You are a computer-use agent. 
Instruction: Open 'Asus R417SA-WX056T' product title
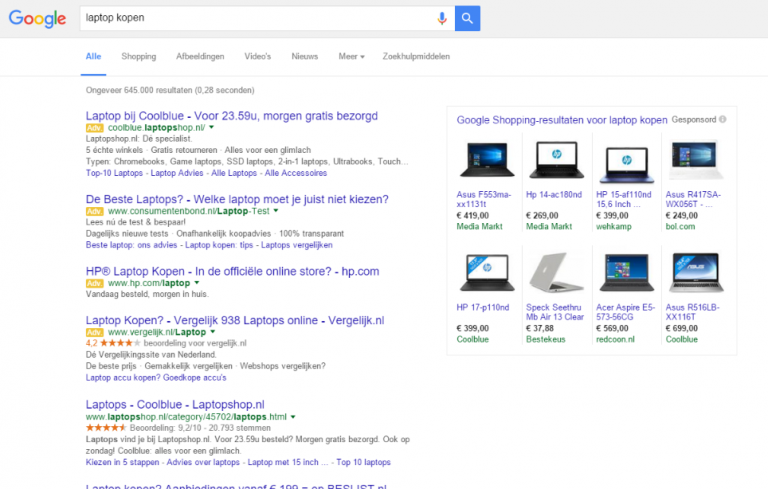coord(693,199)
